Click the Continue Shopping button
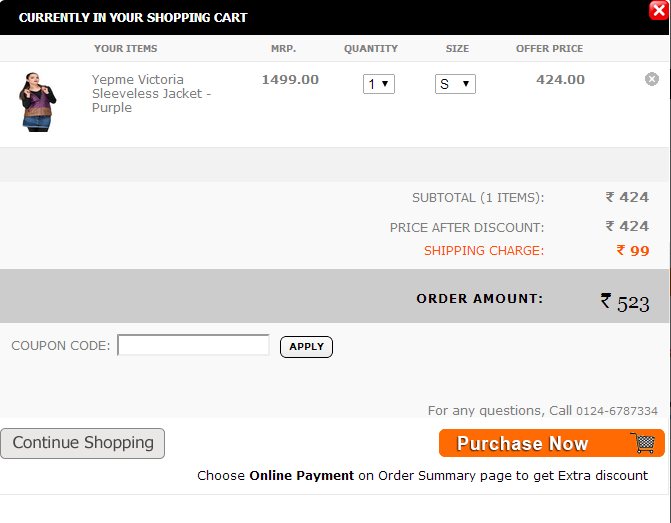This screenshot has width=671, height=523. coord(83,443)
